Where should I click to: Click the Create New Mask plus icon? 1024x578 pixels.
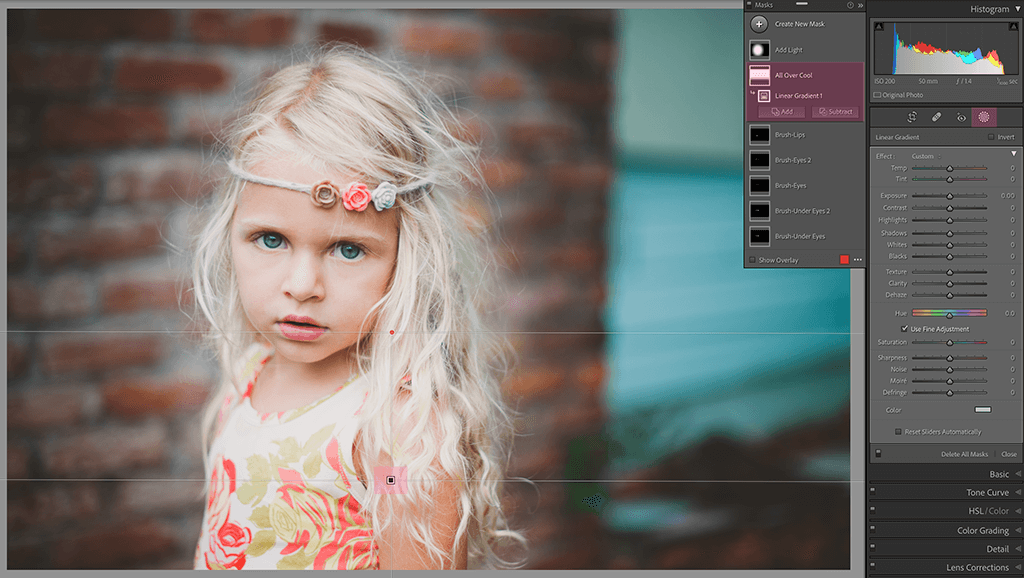coord(757,23)
